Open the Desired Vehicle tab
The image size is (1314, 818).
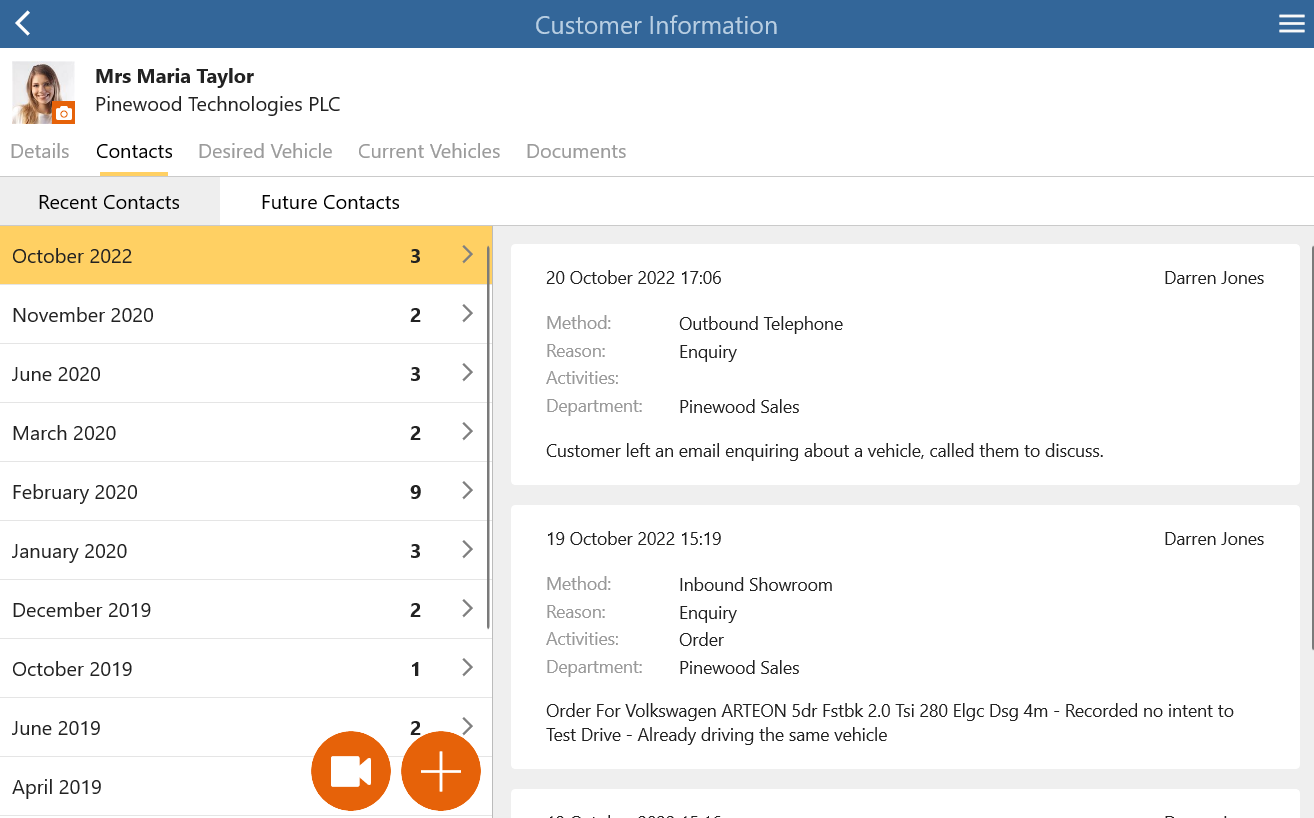(x=265, y=151)
